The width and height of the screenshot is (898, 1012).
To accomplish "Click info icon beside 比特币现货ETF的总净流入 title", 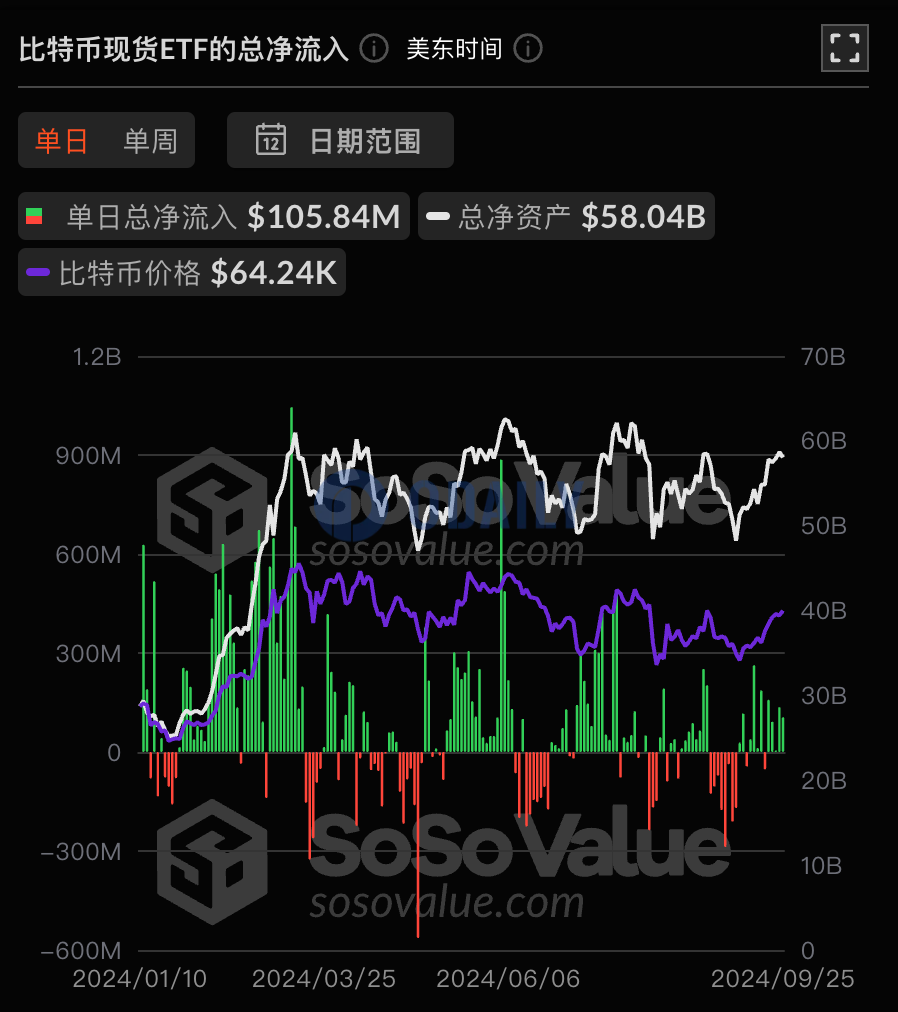I will [x=374, y=48].
